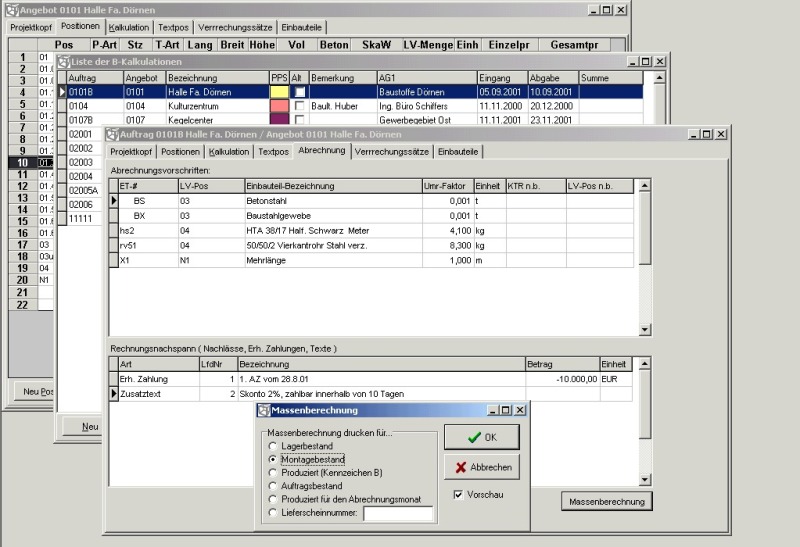
Task: Open Einbauteile tab in Auftrag window
Action: pyautogui.click(x=458, y=152)
